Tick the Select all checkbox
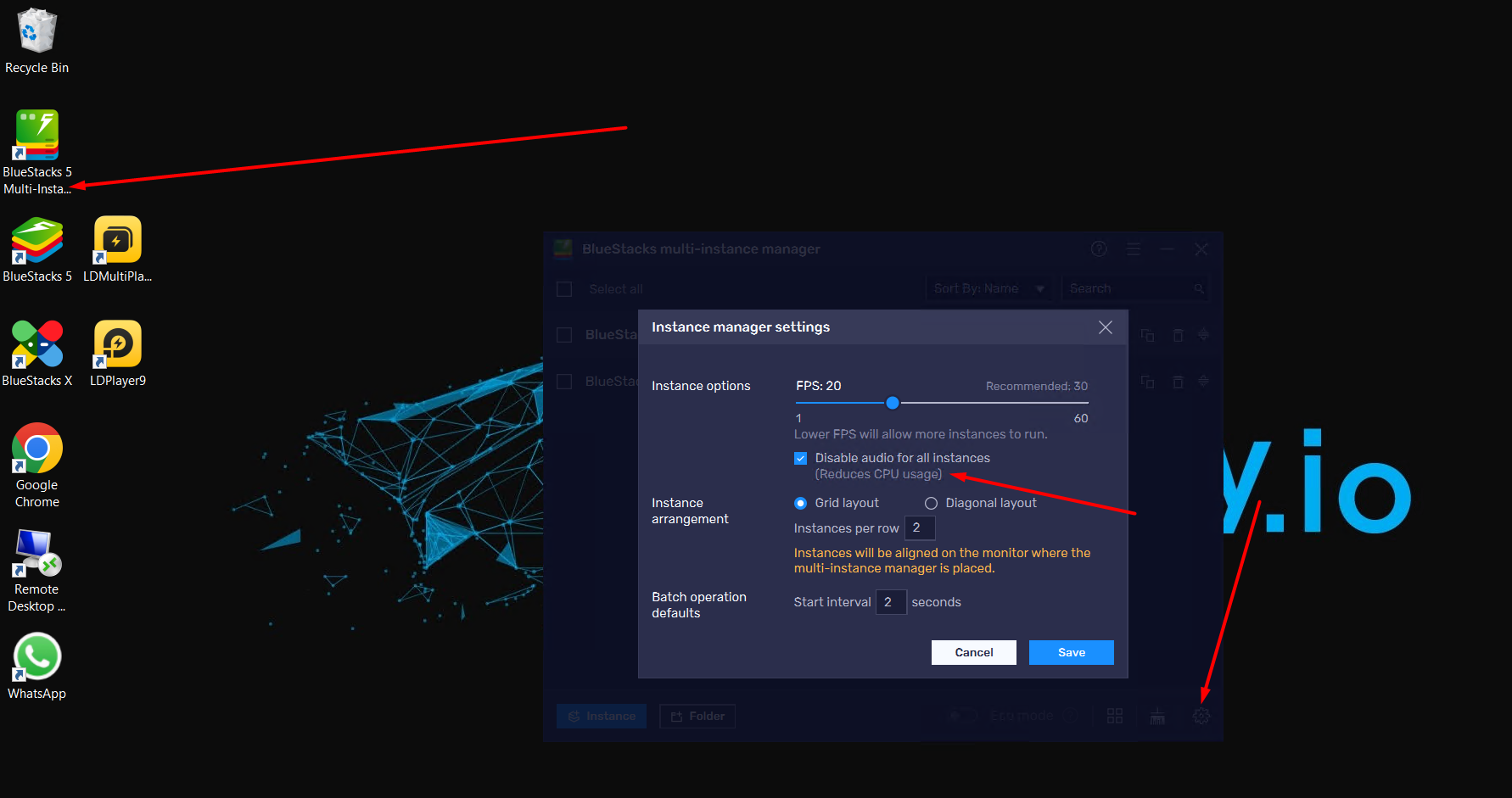The width and height of the screenshot is (1512, 798). pyautogui.click(x=564, y=289)
